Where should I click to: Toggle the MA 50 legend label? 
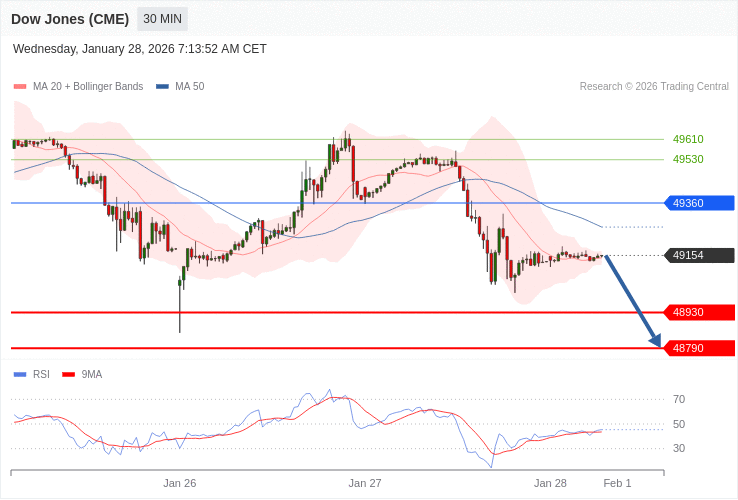click(190, 87)
